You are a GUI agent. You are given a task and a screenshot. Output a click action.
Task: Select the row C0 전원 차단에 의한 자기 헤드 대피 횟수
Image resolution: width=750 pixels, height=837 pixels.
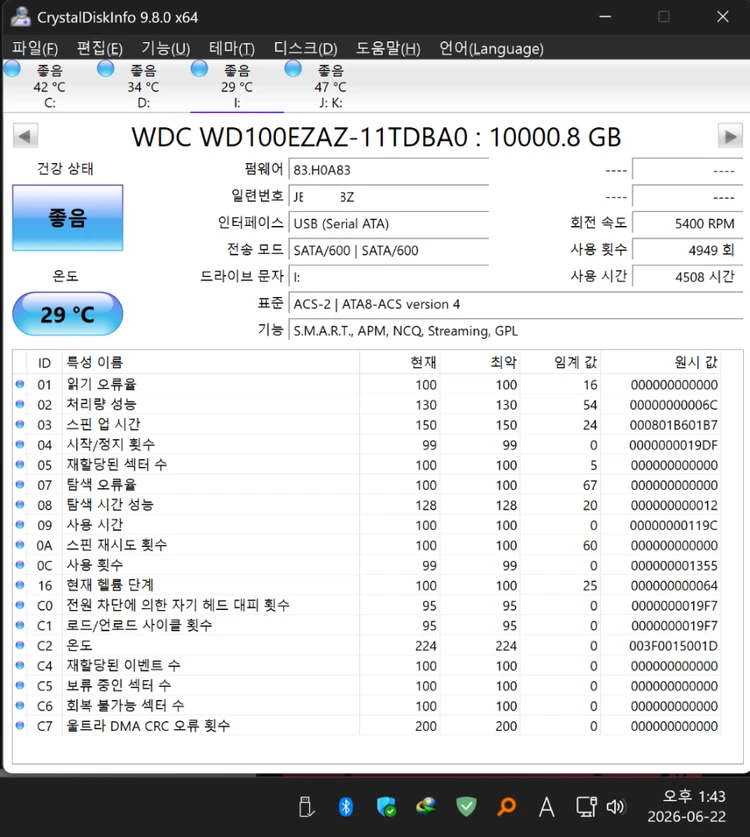(367, 605)
